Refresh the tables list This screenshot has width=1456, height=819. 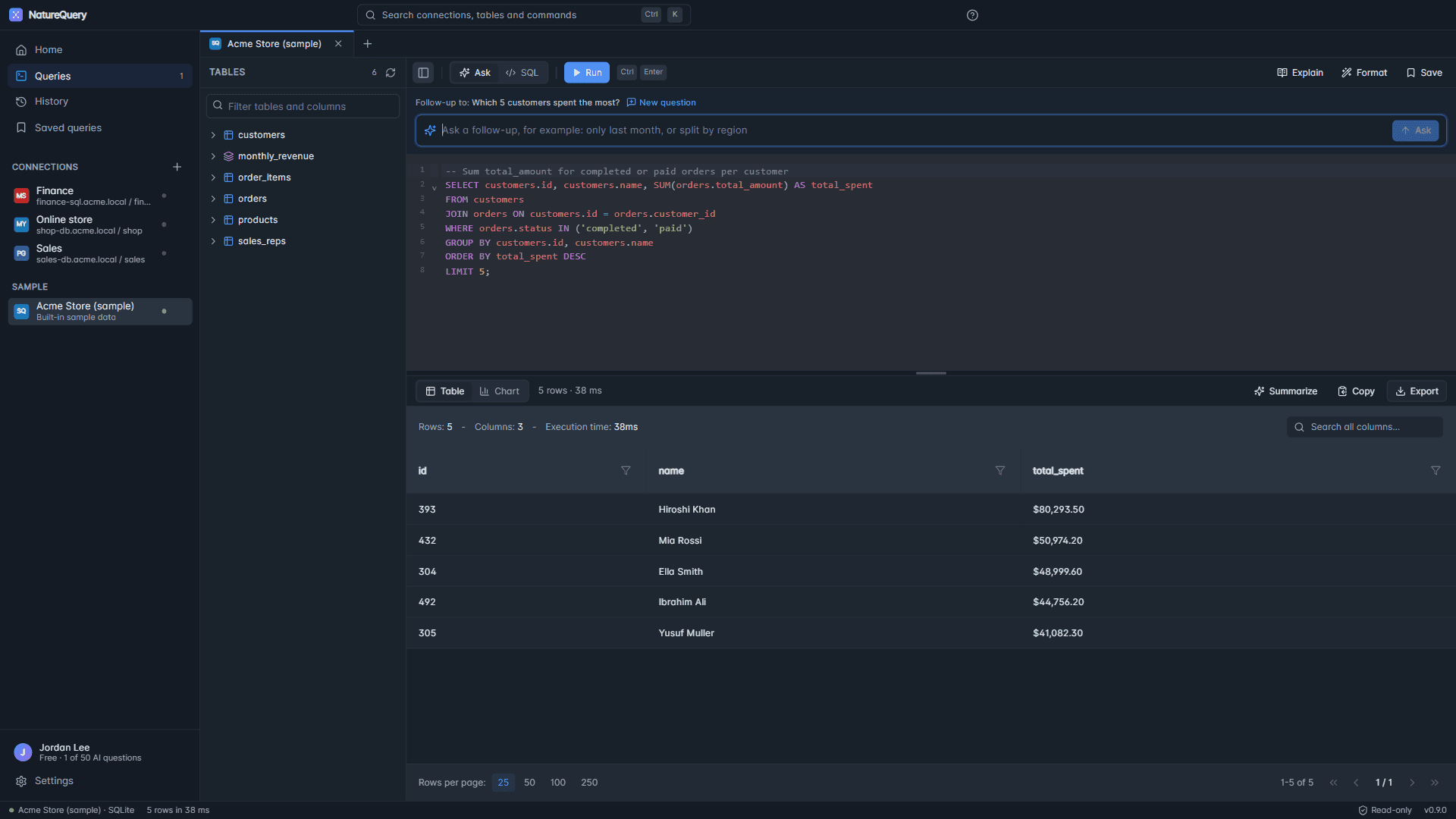pyautogui.click(x=391, y=73)
